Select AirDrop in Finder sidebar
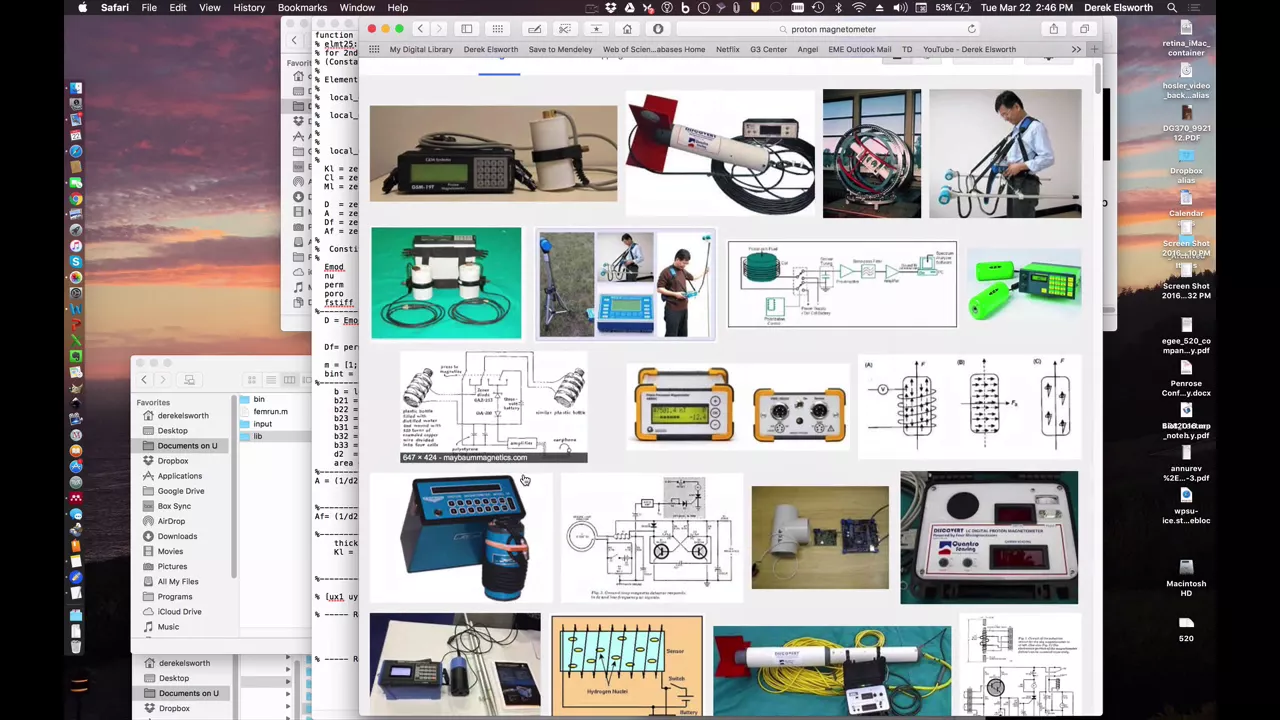The width and height of the screenshot is (1280, 720). pyautogui.click(x=171, y=521)
